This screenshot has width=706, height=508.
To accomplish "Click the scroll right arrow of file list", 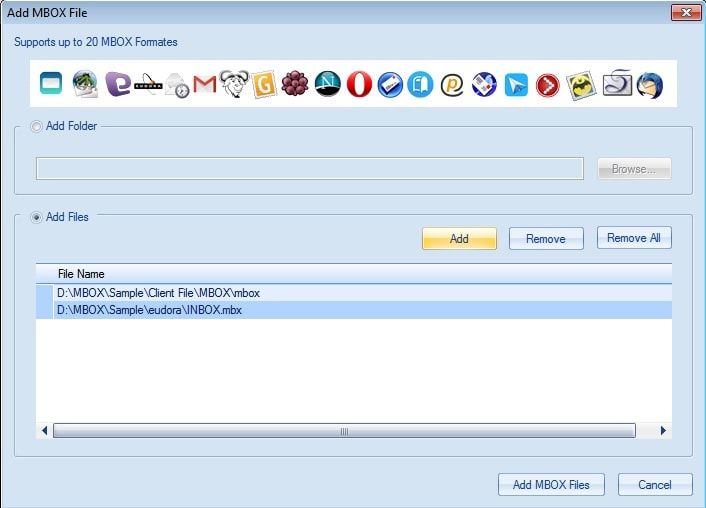I will [663, 431].
